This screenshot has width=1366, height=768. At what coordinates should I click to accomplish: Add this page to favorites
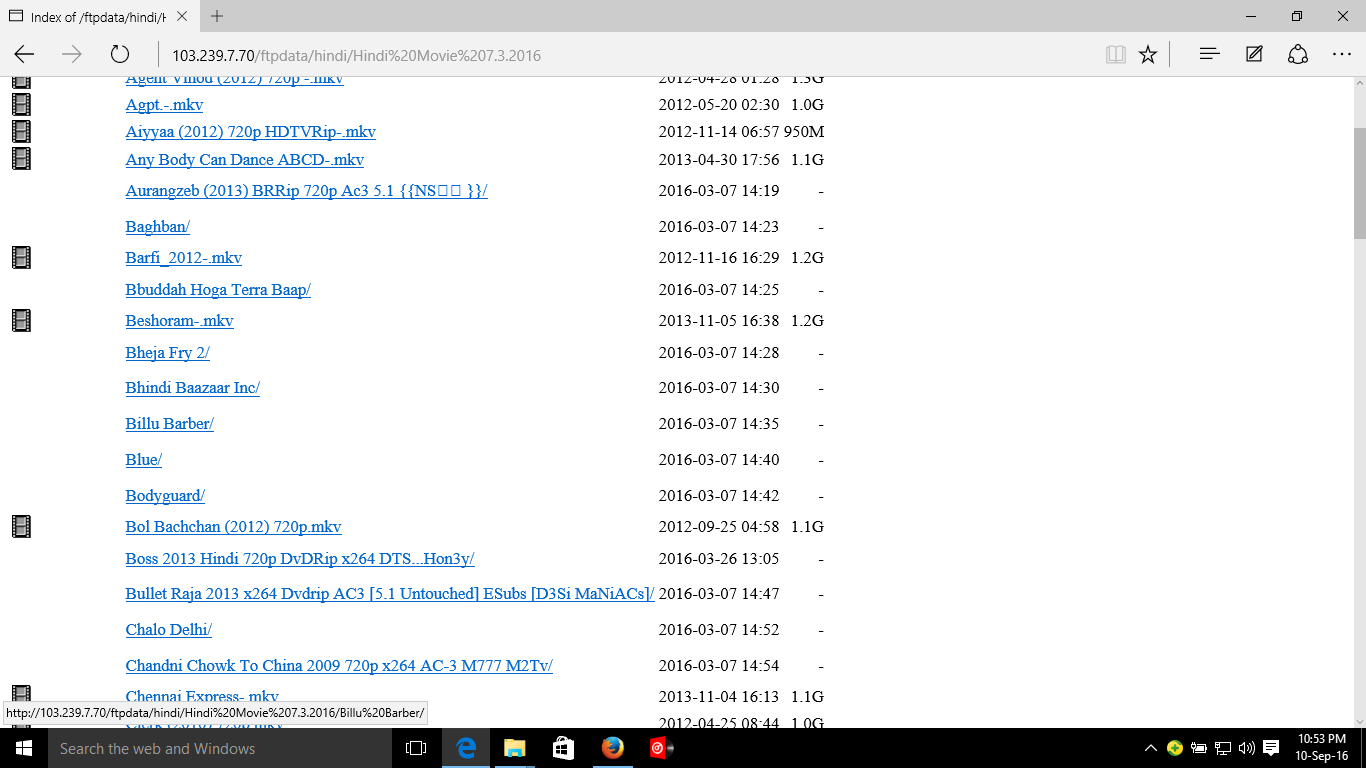[1148, 55]
